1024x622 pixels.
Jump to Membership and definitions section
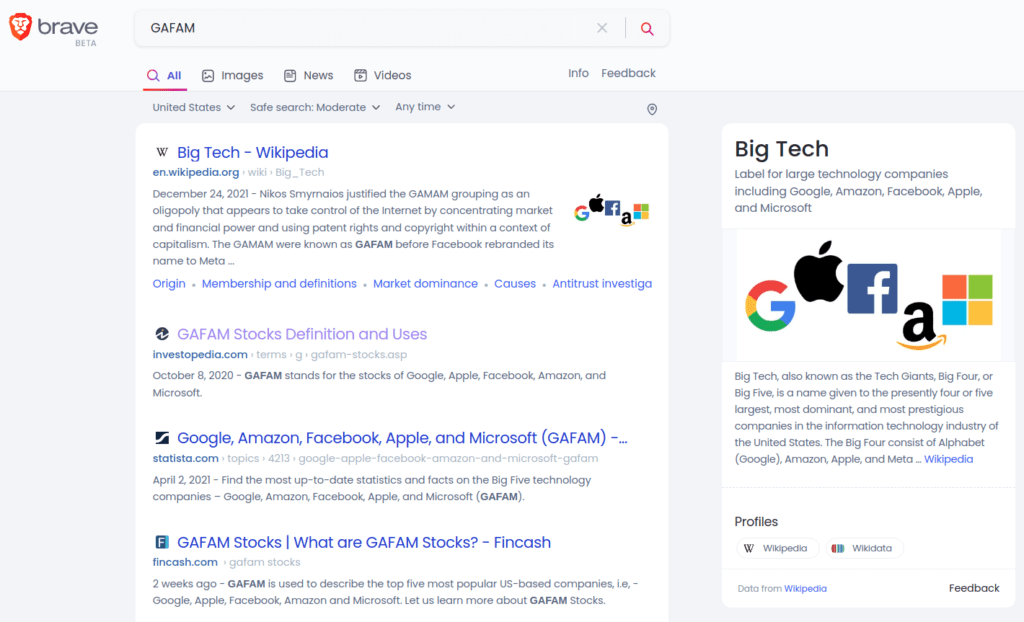click(279, 284)
